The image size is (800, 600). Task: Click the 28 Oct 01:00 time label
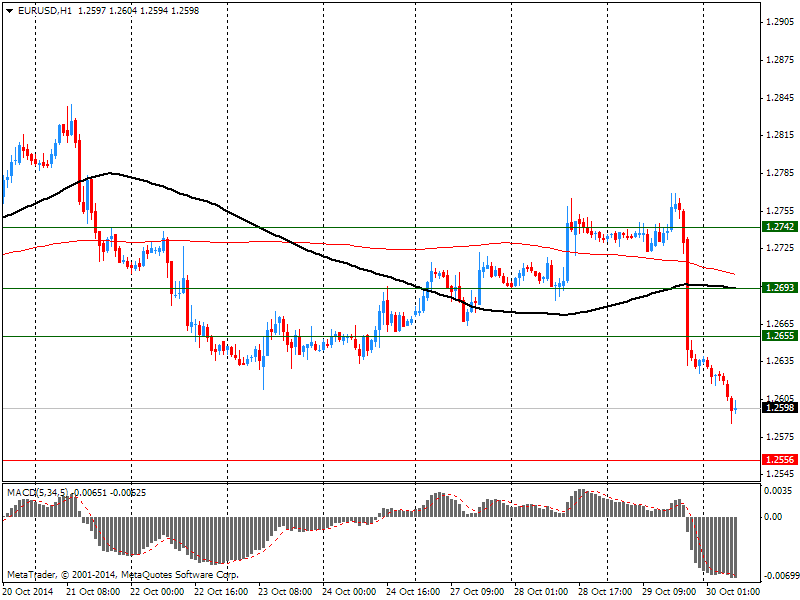tap(541, 592)
